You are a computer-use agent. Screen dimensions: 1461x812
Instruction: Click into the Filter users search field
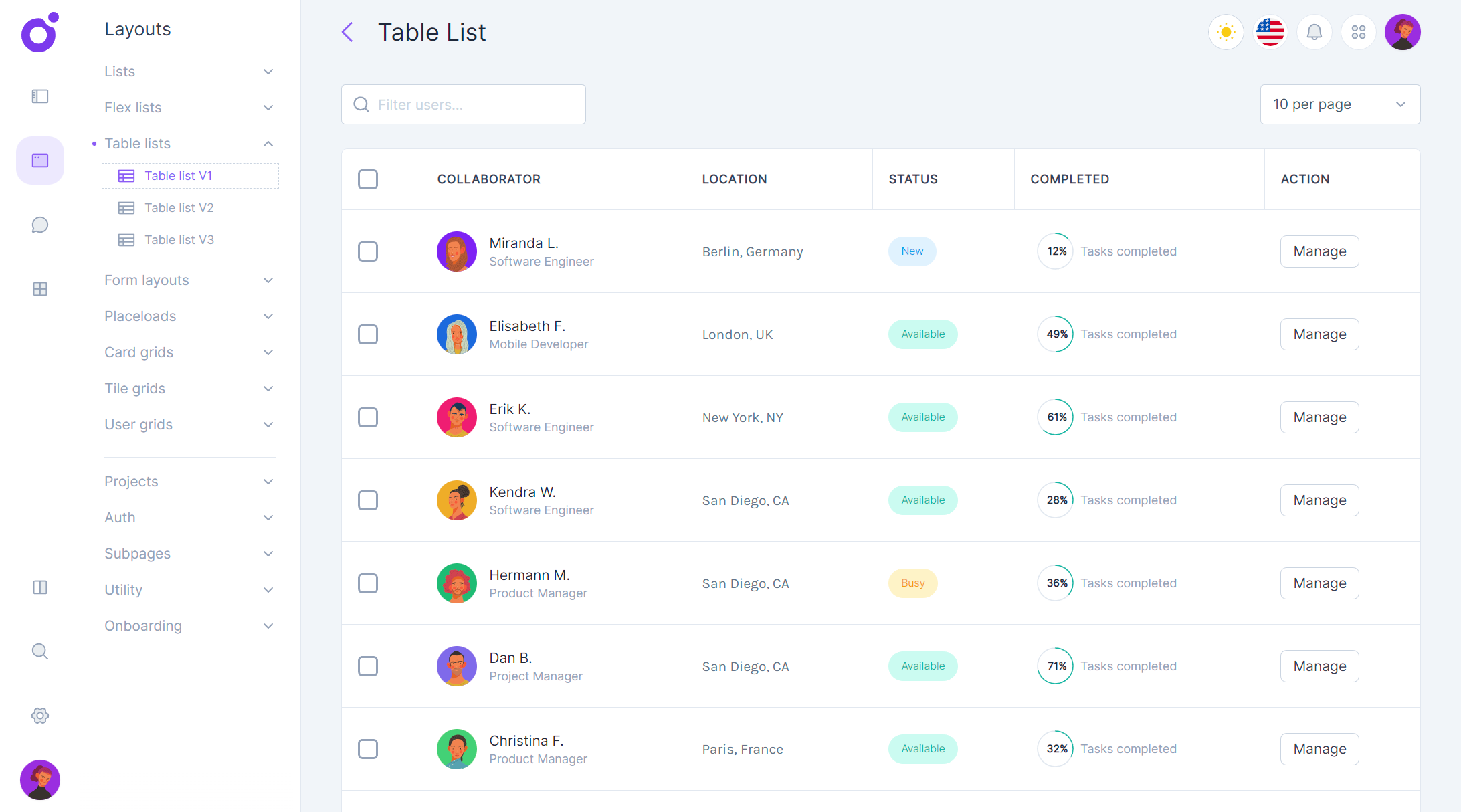[x=463, y=104]
